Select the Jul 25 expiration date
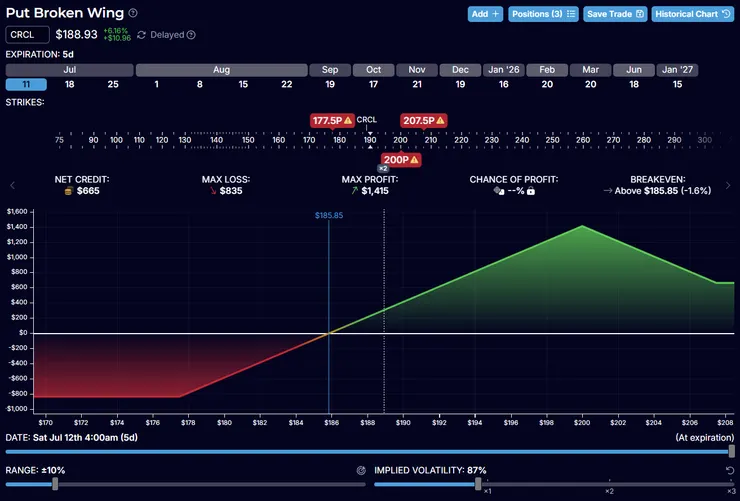740x501 pixels. pos(113,84)
